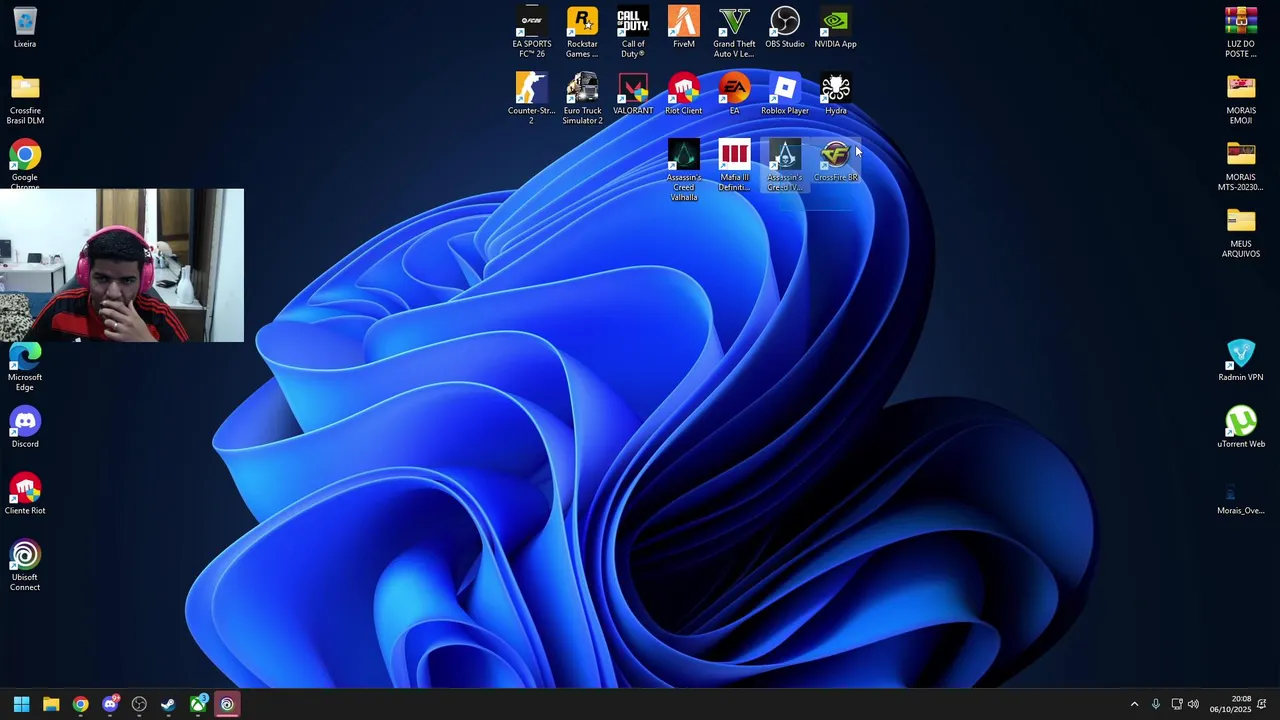
Task: Switch to Ubisoft Connect on the taskbar
Action: 227,704
